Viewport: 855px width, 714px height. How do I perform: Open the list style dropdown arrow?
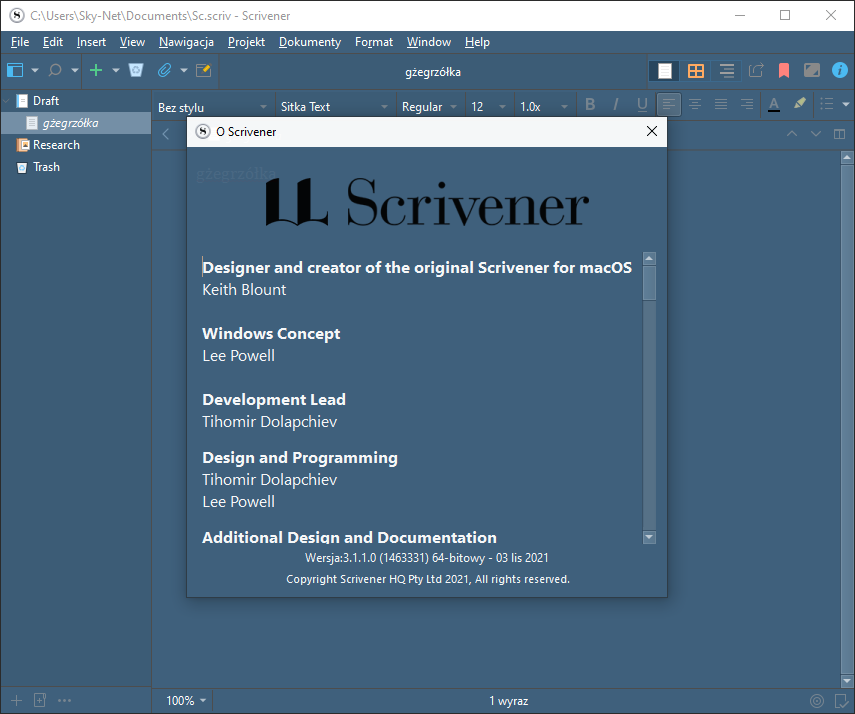846,104
